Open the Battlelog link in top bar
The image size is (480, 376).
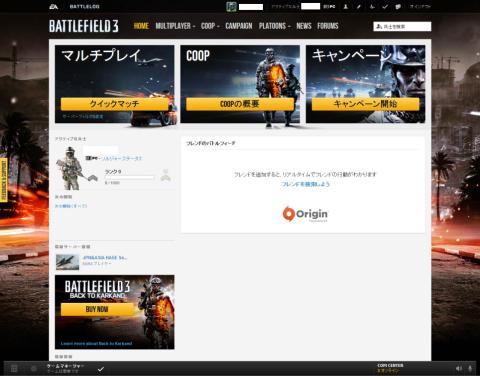pos(84,6)
